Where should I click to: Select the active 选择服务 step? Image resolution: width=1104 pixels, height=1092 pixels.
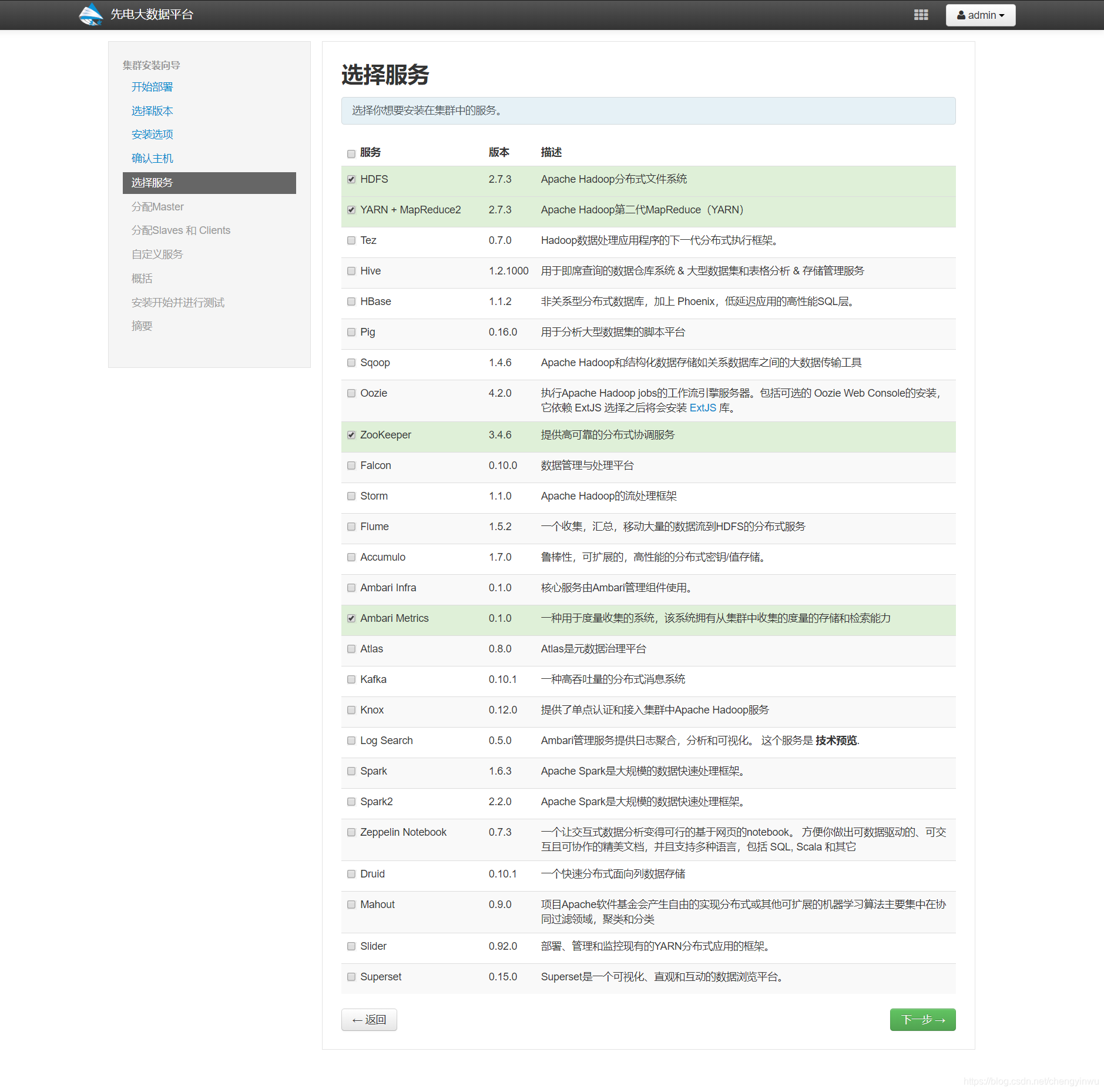point(209,183)
